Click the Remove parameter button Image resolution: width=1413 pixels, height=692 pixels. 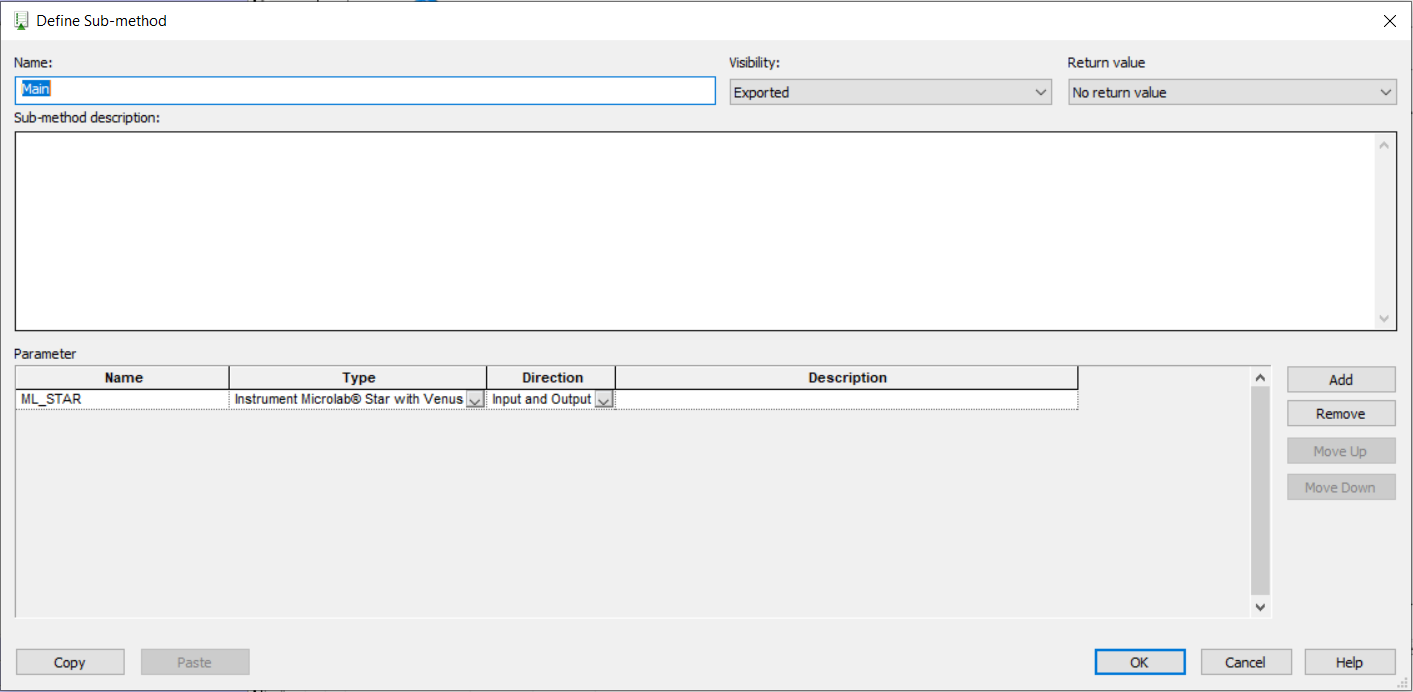tap(1341, 414)
